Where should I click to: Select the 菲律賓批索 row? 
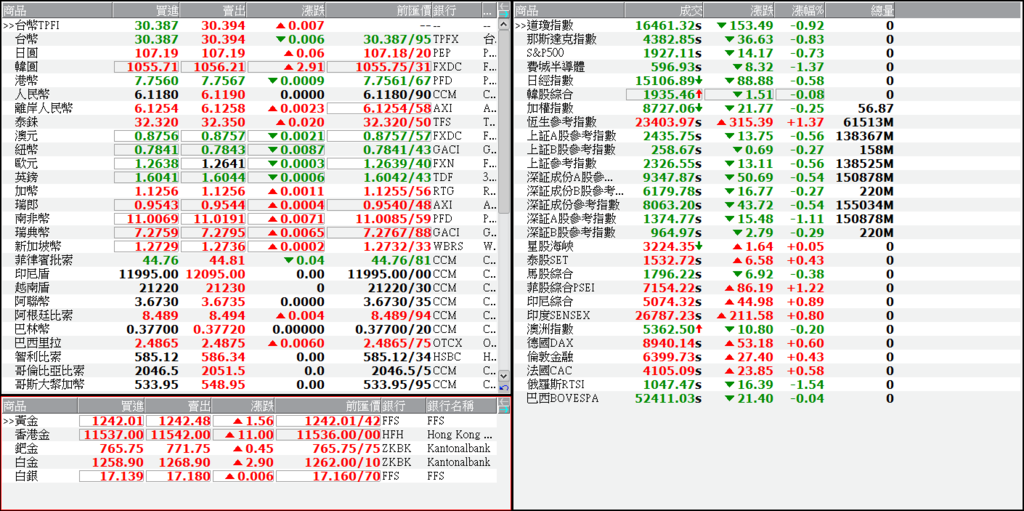[249, 260]
